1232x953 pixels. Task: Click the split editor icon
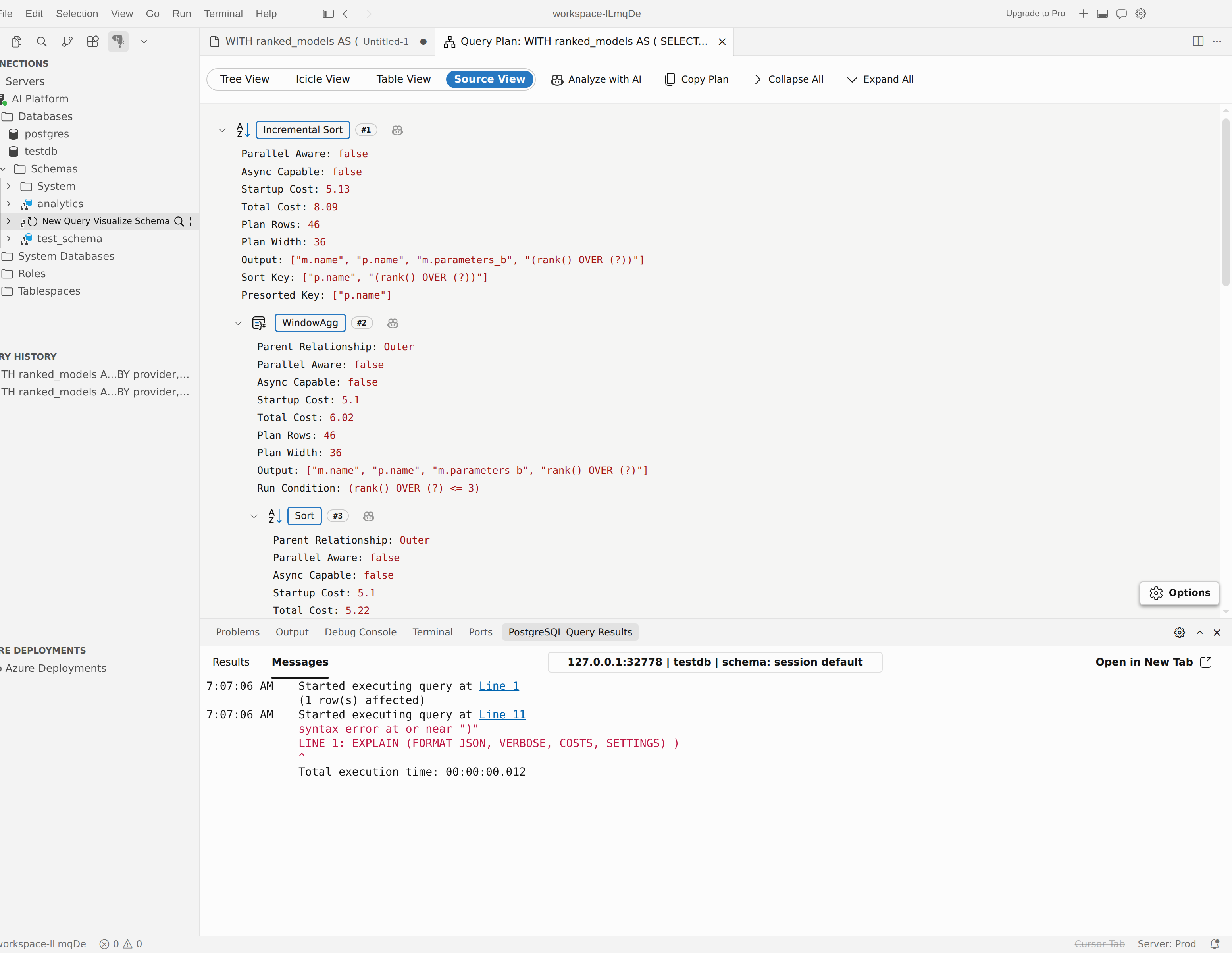(x=1198, y=41)
